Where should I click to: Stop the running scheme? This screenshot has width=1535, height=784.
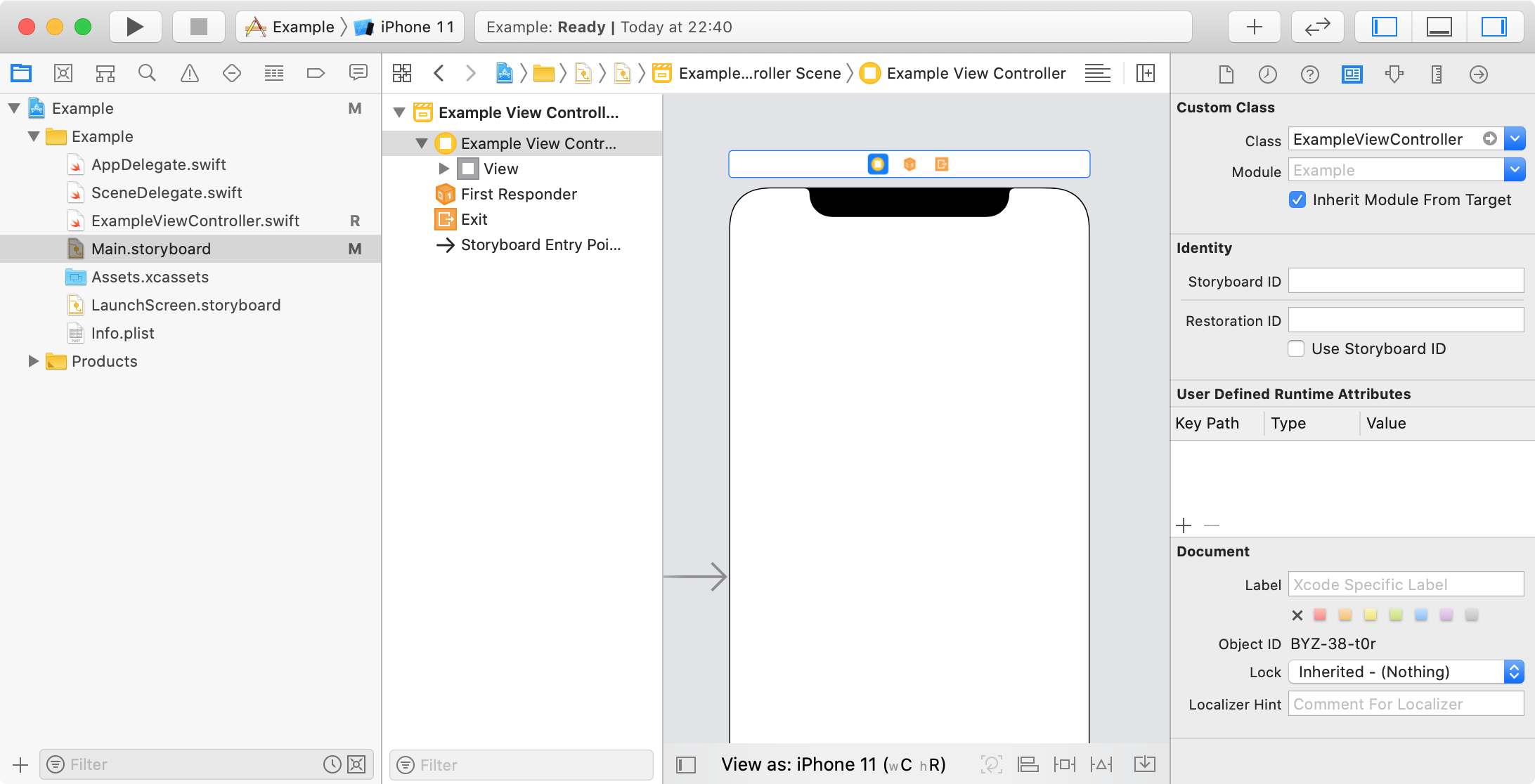tap(199, 27)
